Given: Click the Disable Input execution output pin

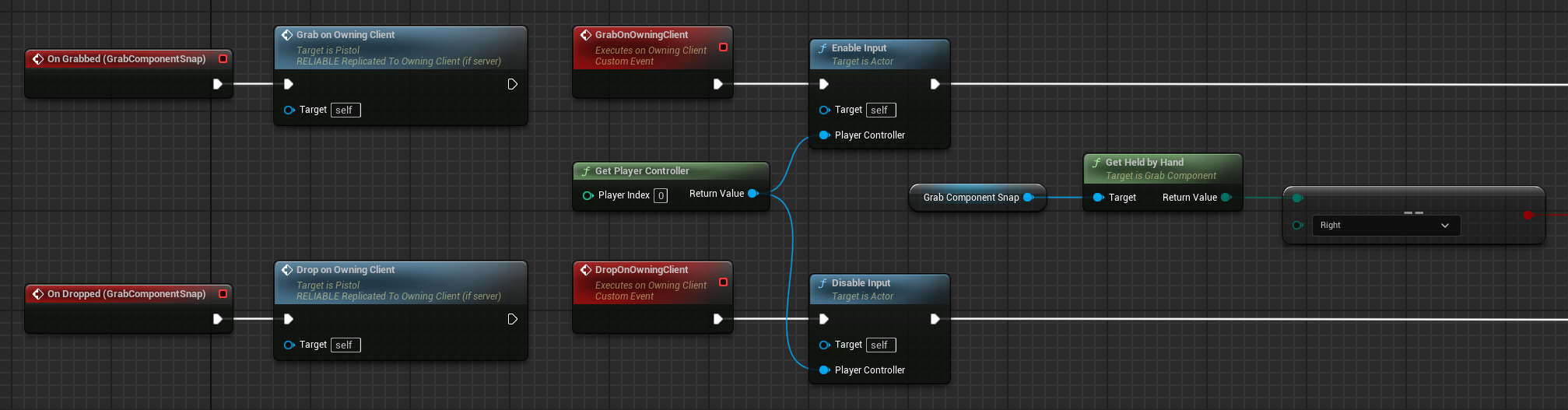Looking at the screenshot, I should [935, 319].
